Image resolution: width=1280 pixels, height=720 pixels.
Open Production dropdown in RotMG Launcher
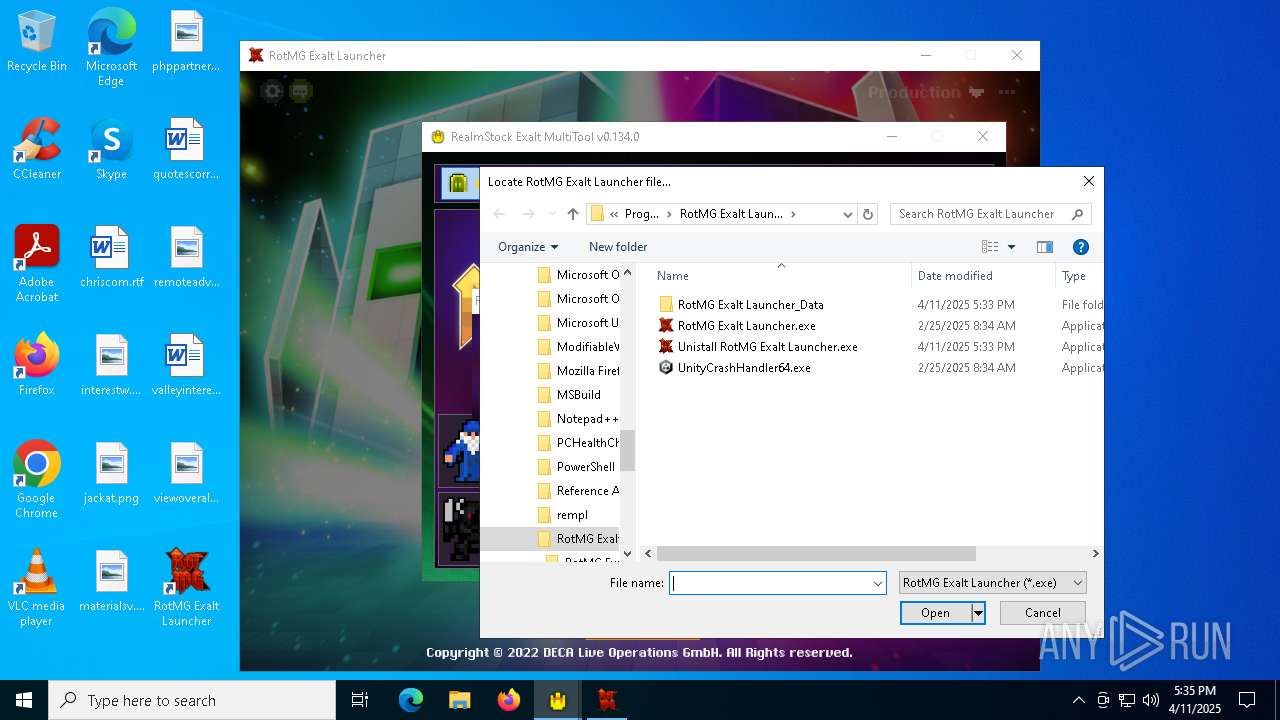925,92
